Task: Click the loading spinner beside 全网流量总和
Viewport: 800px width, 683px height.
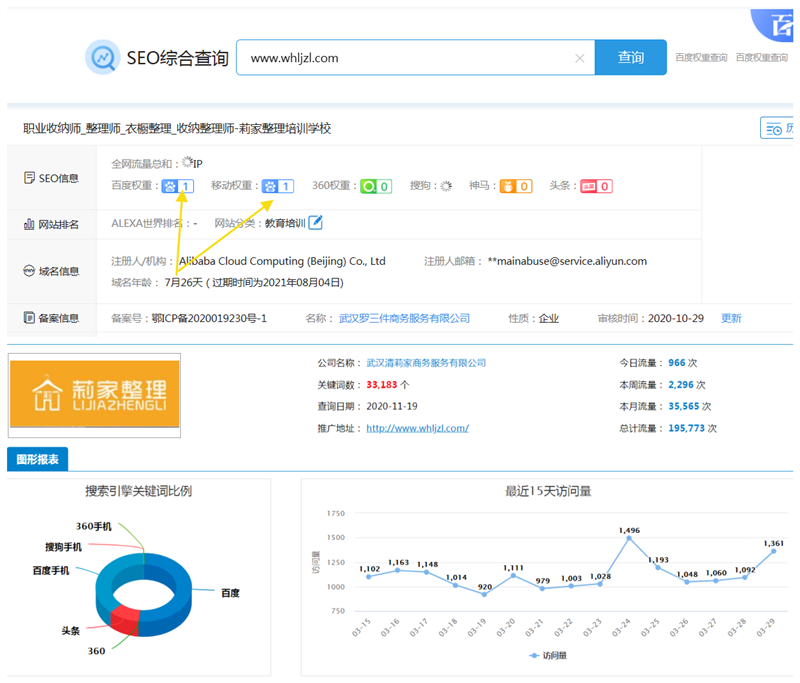Action: coord(188,162)
